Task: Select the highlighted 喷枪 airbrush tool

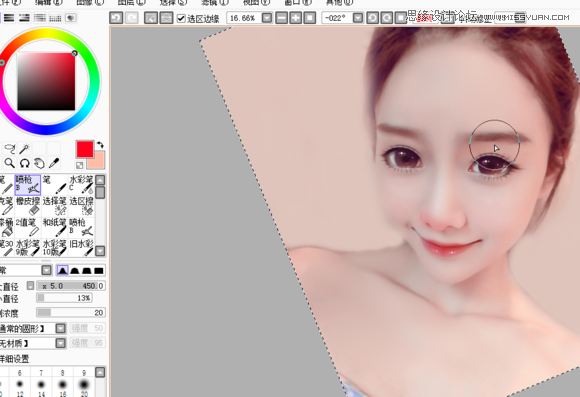Action: point(28,185)
